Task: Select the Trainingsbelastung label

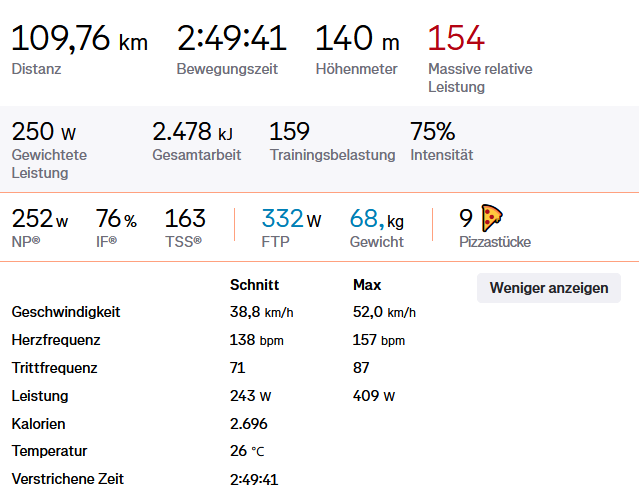Action: (332, 155)
